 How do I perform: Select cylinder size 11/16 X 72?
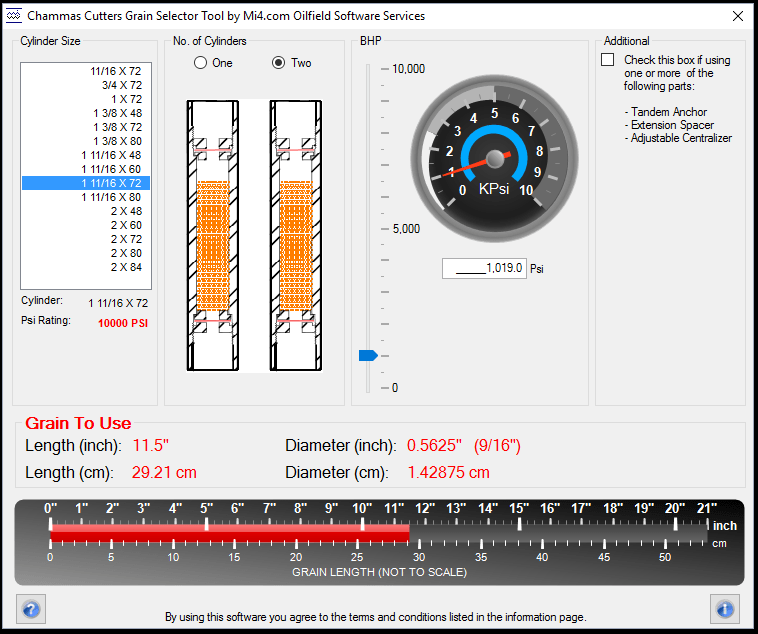[86, 71]
